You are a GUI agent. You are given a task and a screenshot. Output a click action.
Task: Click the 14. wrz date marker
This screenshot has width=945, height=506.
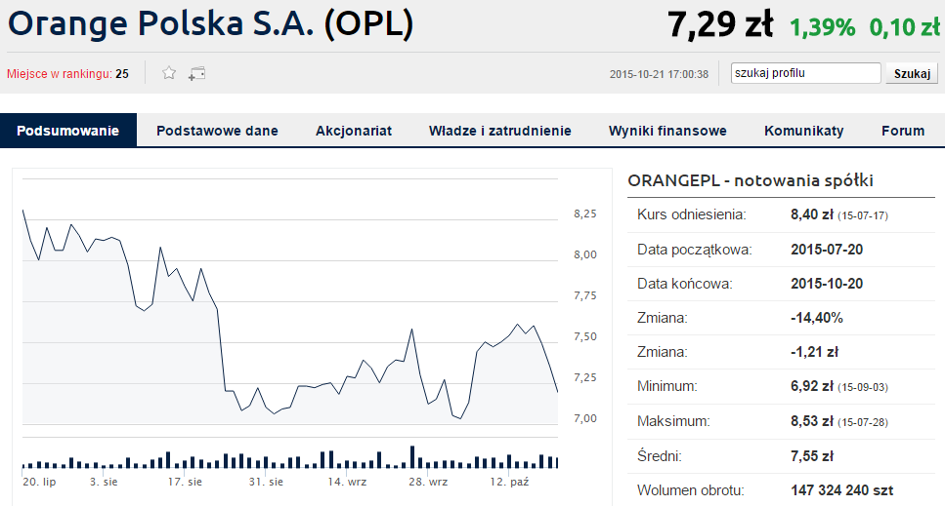pyautogui.click(x=347, y=482)
